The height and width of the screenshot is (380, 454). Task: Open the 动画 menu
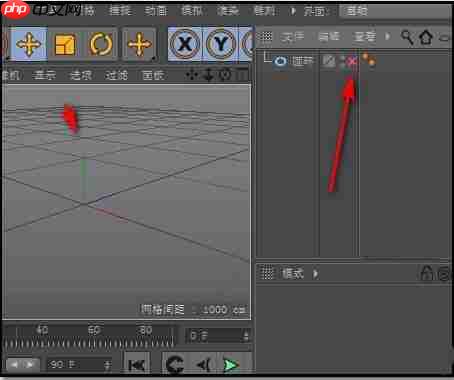pos(156,11)
